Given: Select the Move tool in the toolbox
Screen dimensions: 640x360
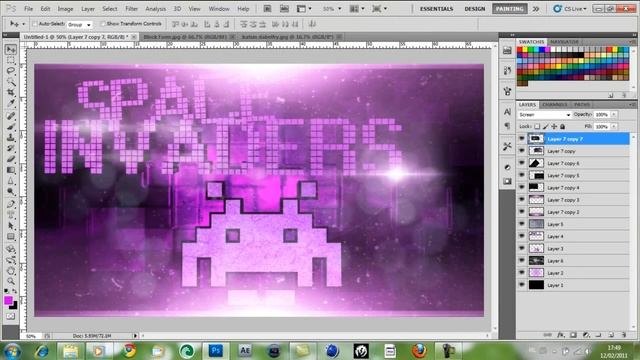Looking at the screenshot, I should (x=11, y=49).
